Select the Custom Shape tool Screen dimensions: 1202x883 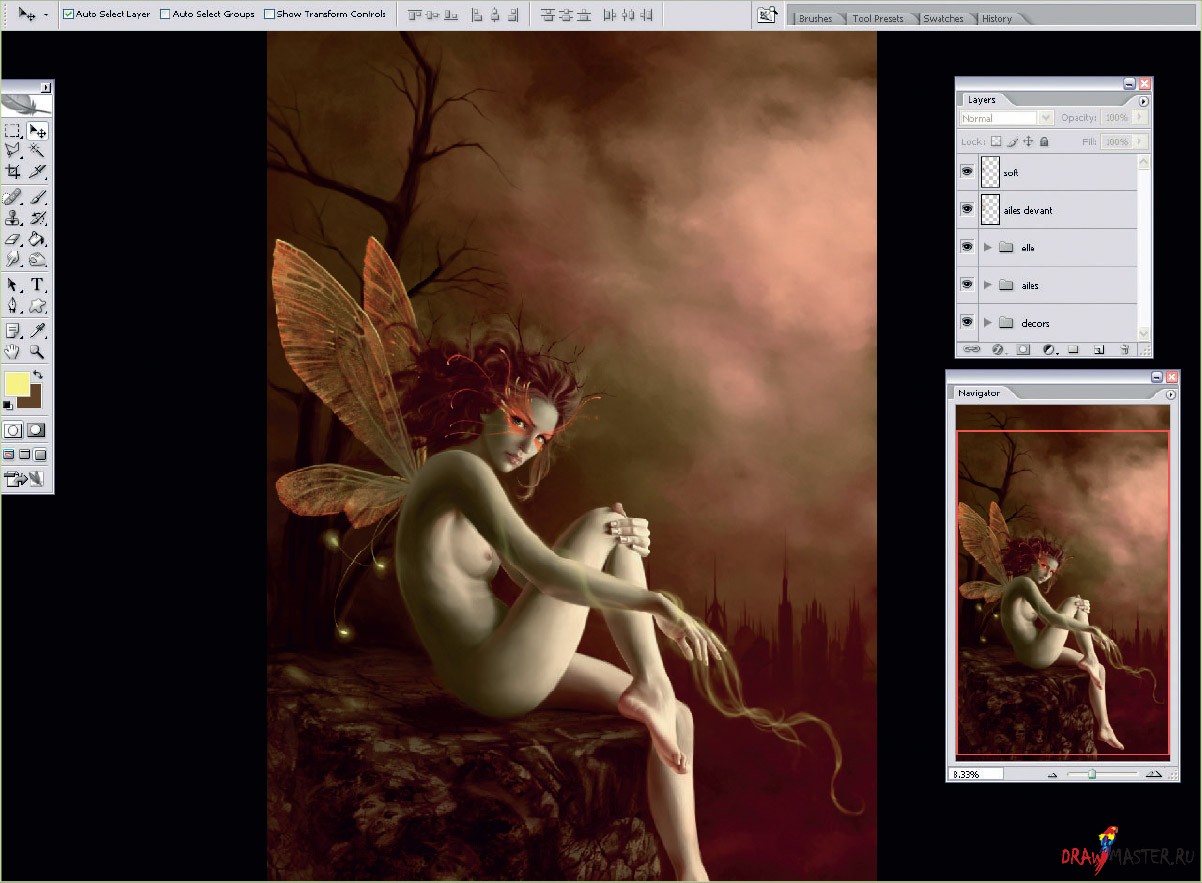pyautogui.click(x=38, y=306)
